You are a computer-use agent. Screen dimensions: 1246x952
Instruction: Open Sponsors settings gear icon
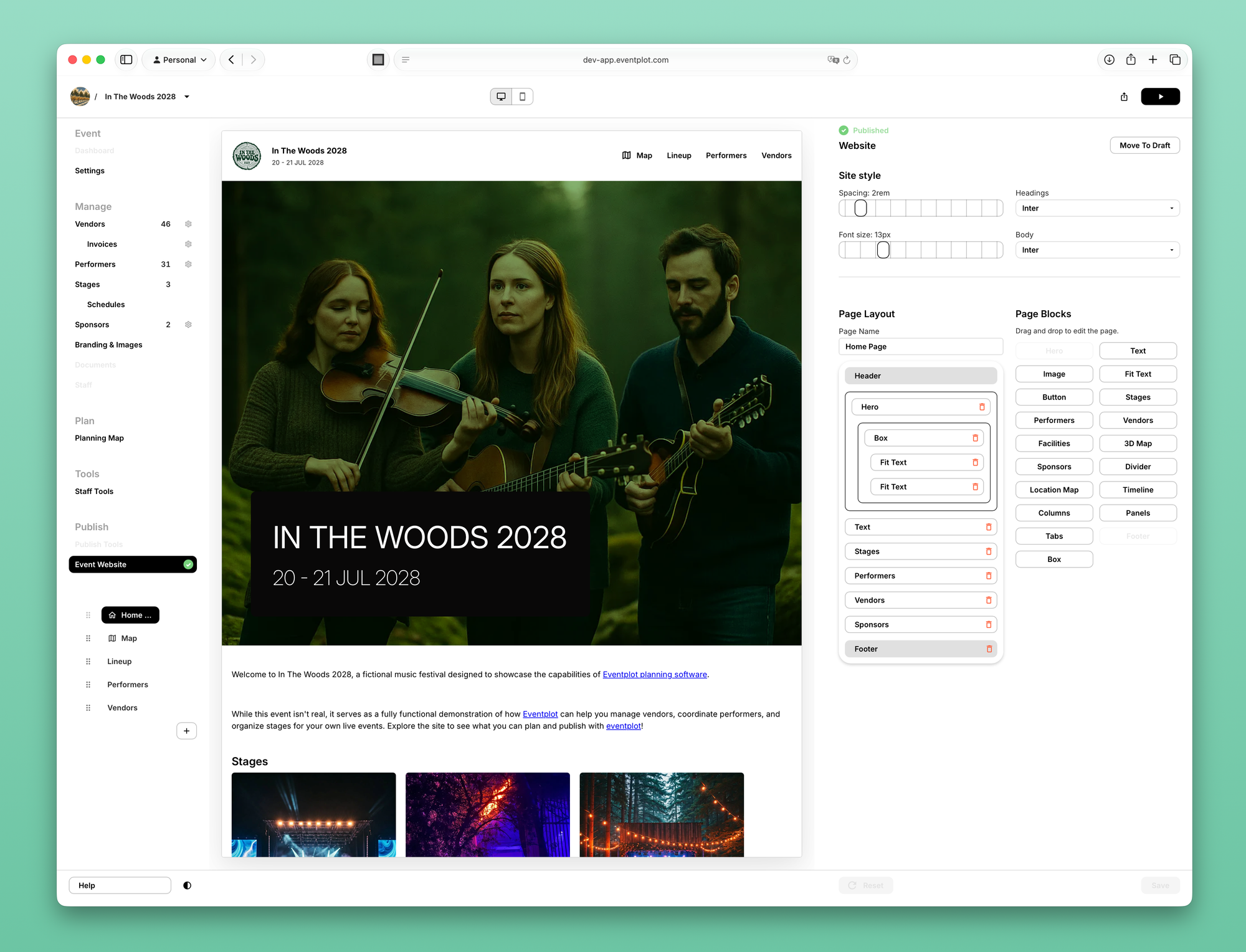[188, 325]
